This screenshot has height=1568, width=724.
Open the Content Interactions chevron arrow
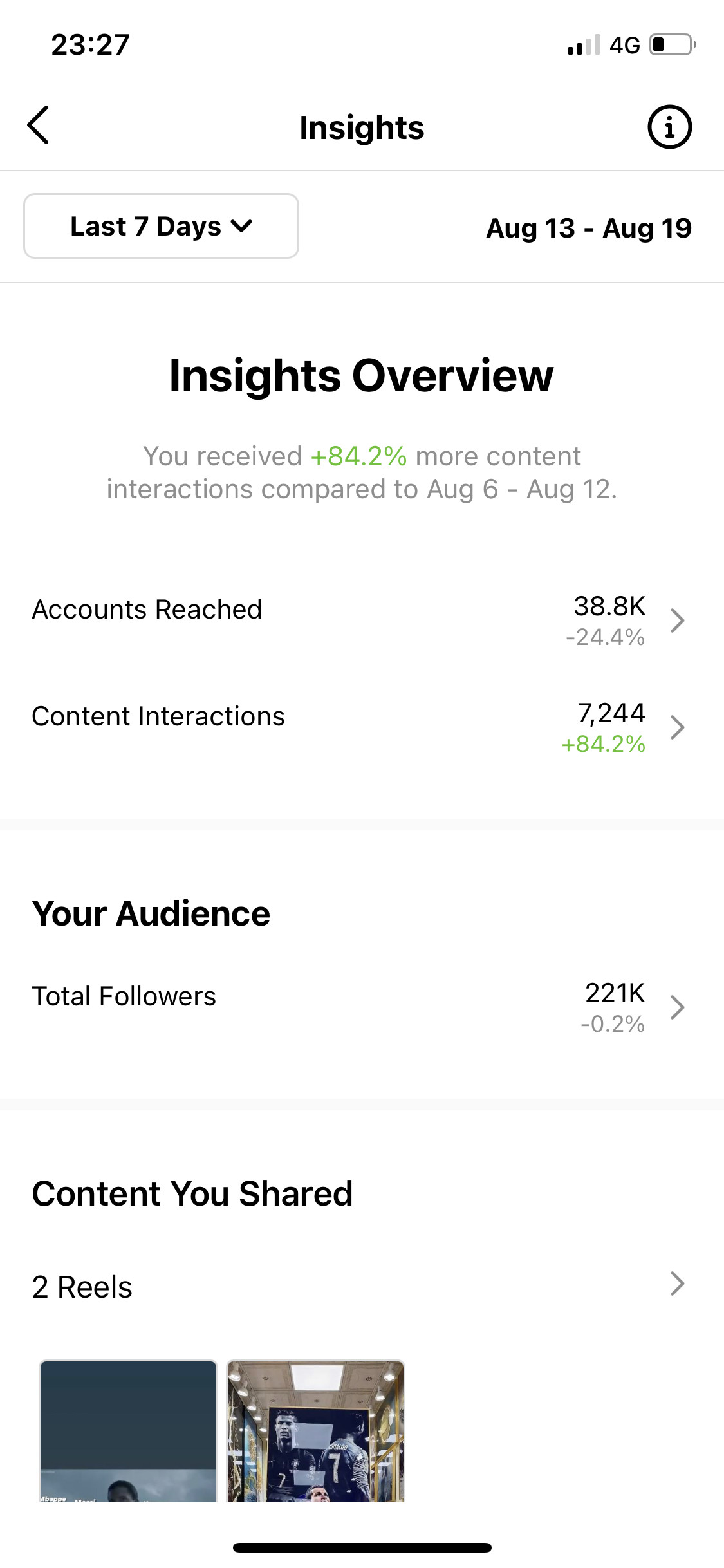(x=677, y=727)
